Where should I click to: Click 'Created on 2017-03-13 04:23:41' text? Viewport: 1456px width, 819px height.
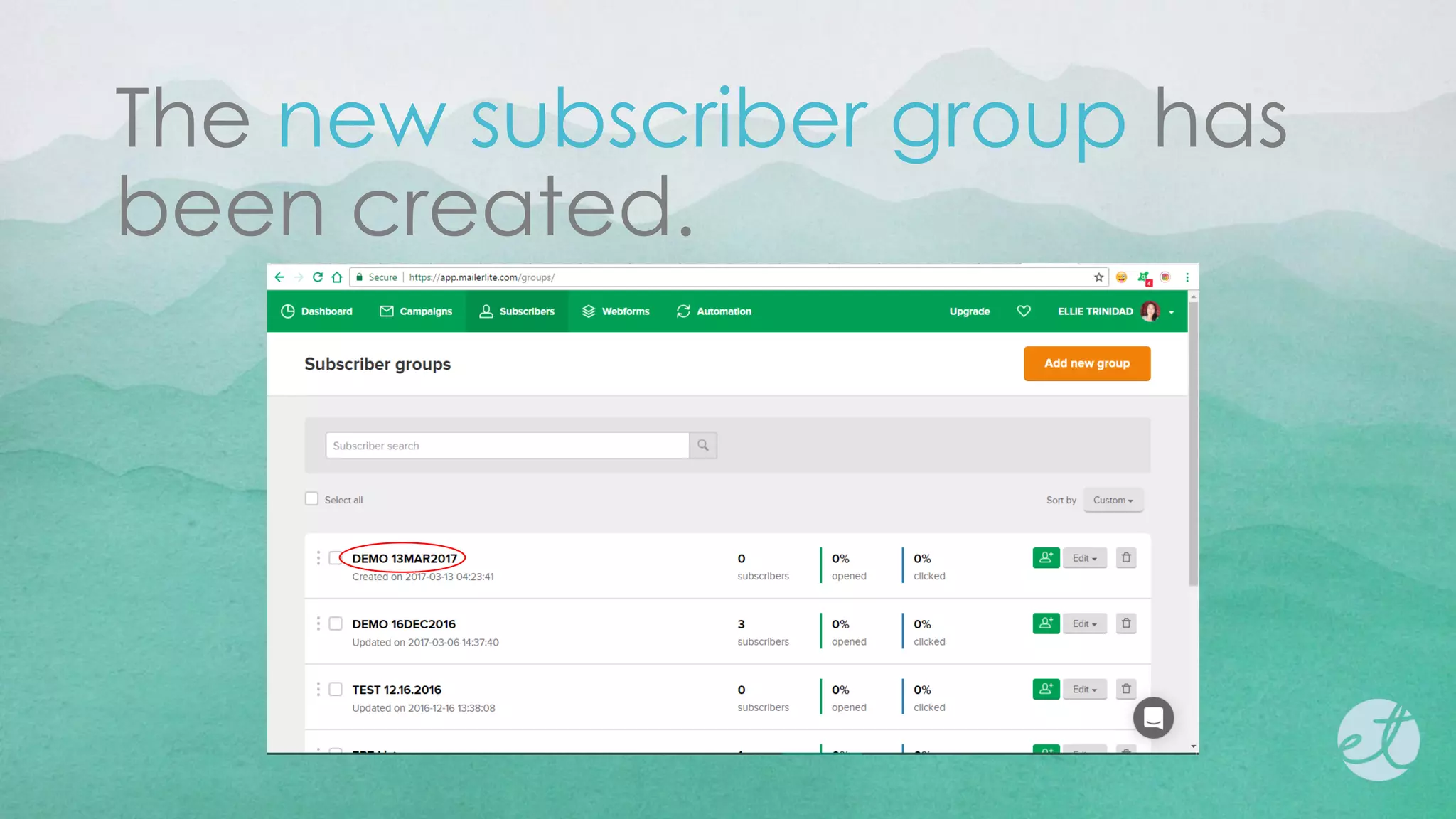point(423,577)
